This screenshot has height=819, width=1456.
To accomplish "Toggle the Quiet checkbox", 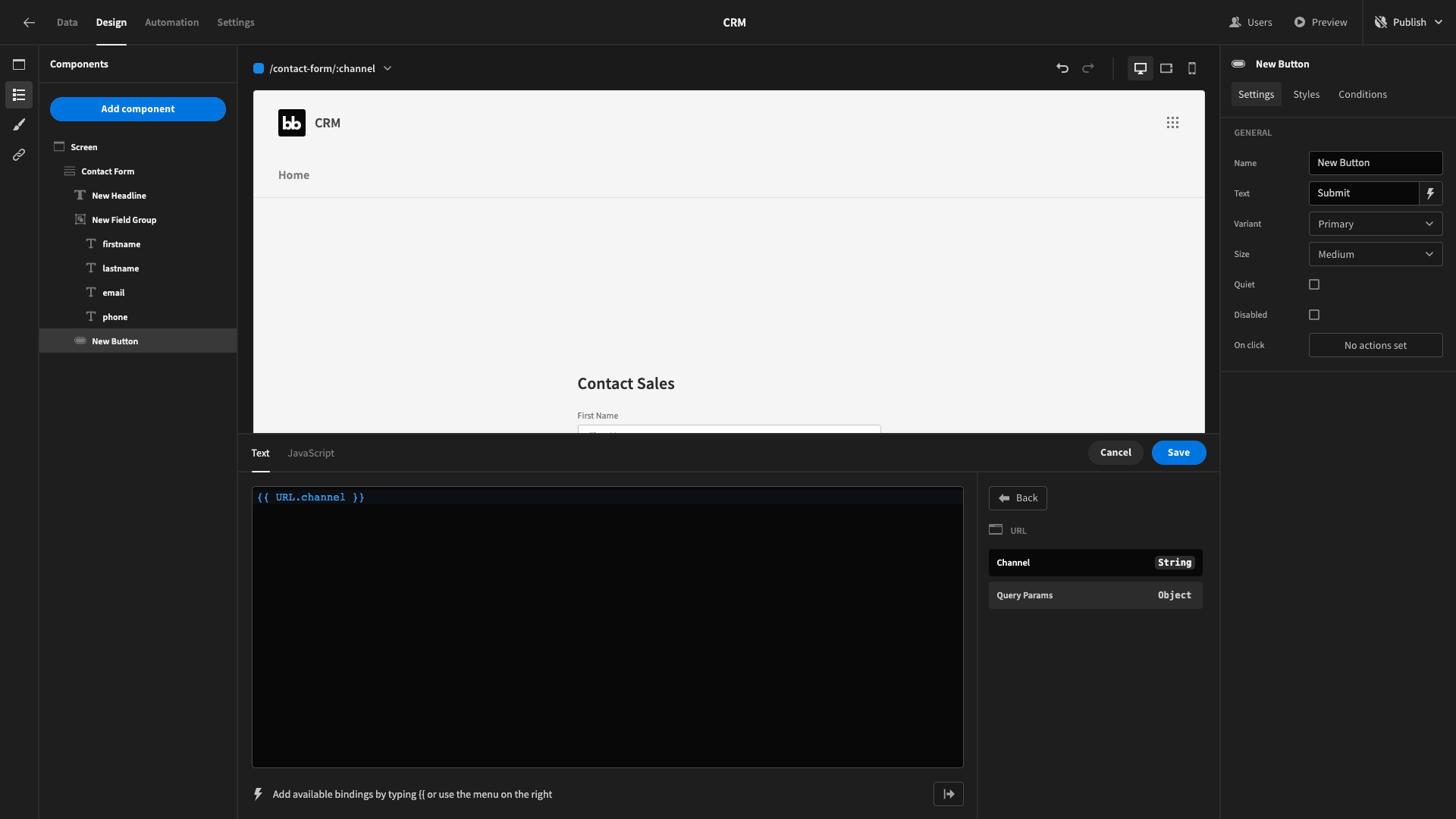I will [1314, 284].
